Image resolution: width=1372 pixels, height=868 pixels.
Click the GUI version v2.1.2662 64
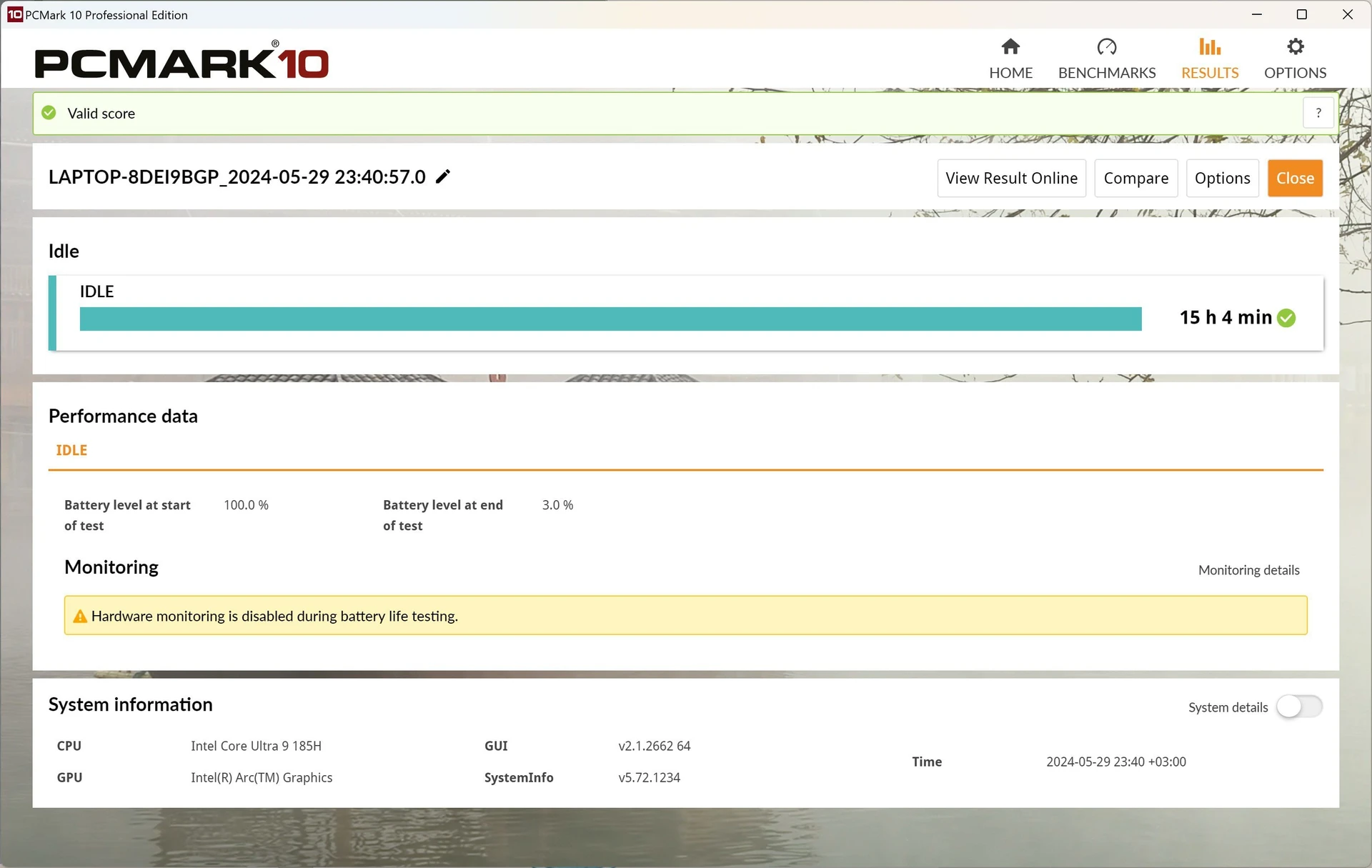pos(655,746)
